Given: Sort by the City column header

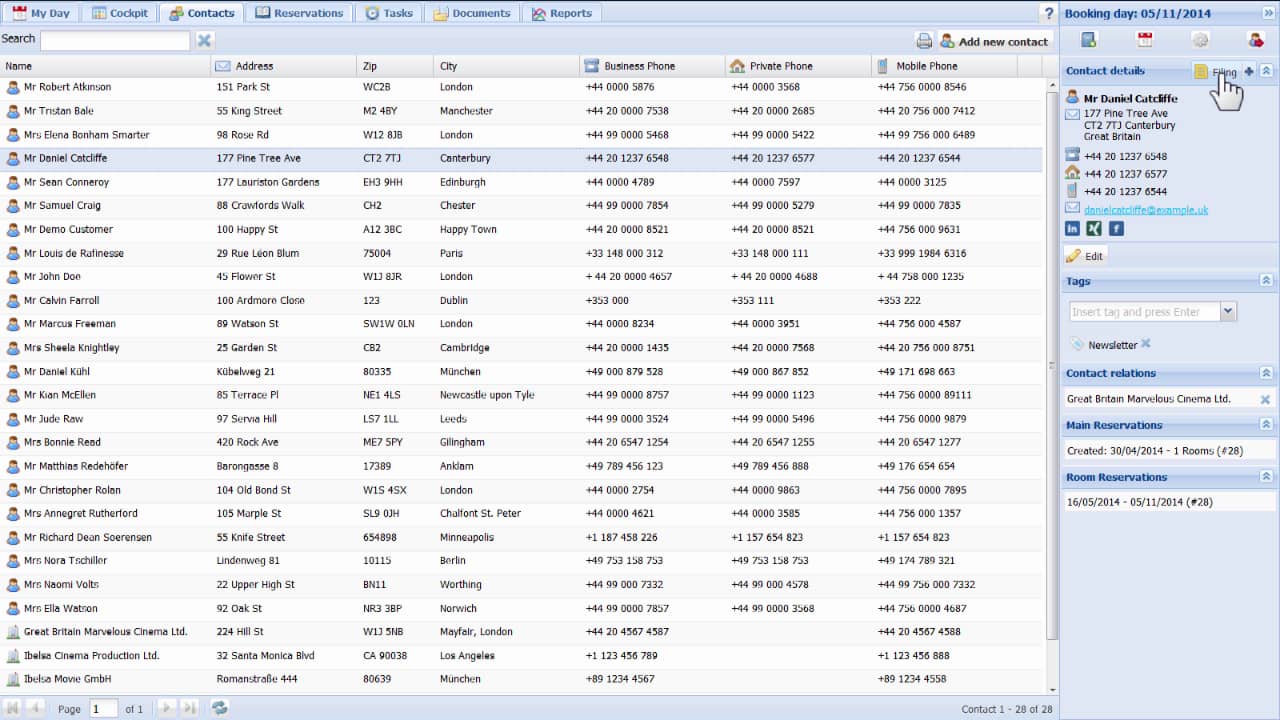Looking at the screenshot, I should pos(507,66).
